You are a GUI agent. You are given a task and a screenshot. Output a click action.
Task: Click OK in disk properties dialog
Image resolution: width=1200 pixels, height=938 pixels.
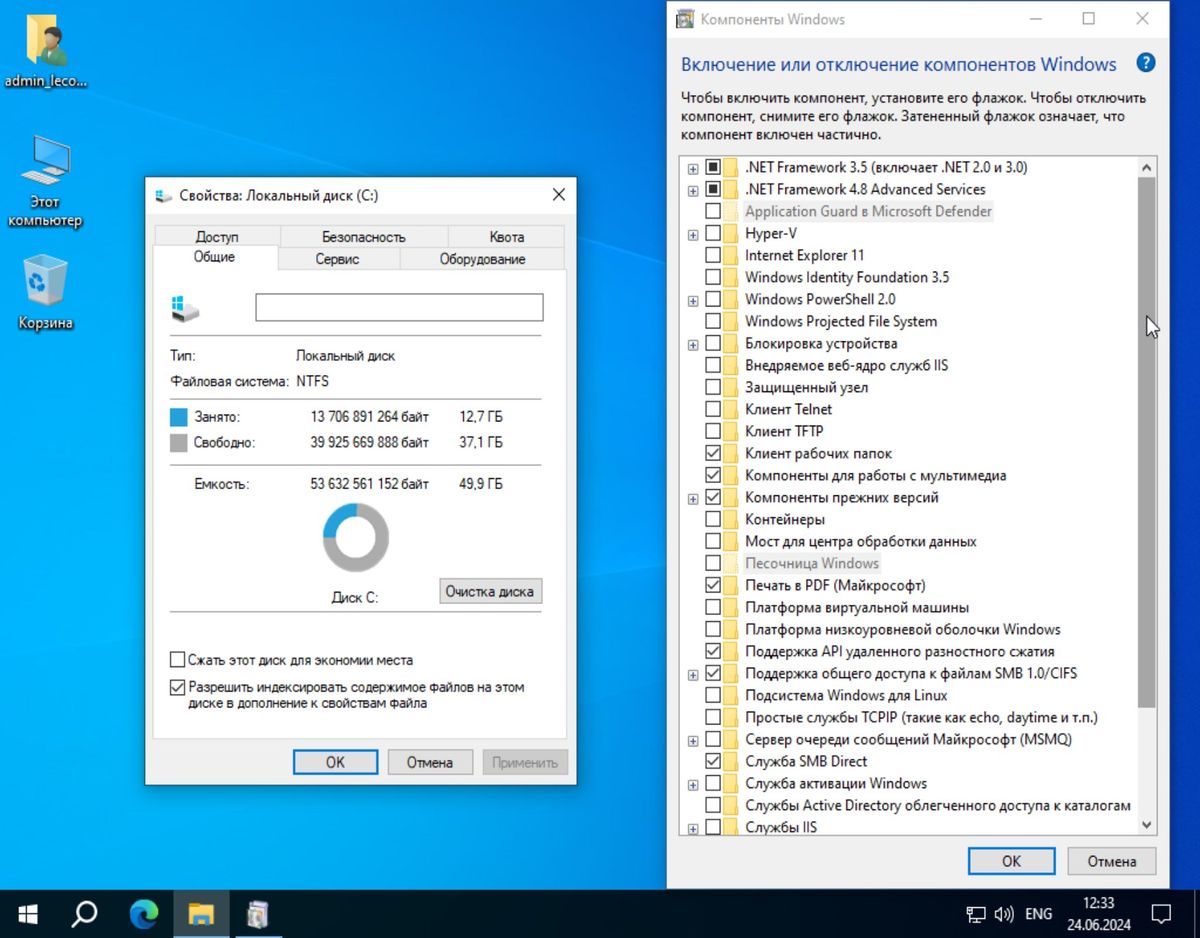click(x=335, y=762)
